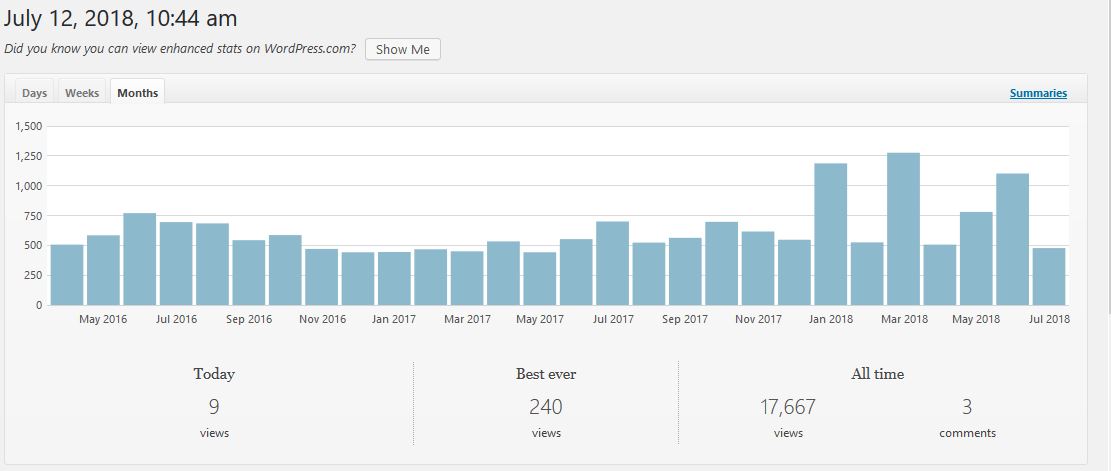Select the April 2016 bar, the first one
The width and height of the screenshot is (1111, 471).
tap(67, 275)
